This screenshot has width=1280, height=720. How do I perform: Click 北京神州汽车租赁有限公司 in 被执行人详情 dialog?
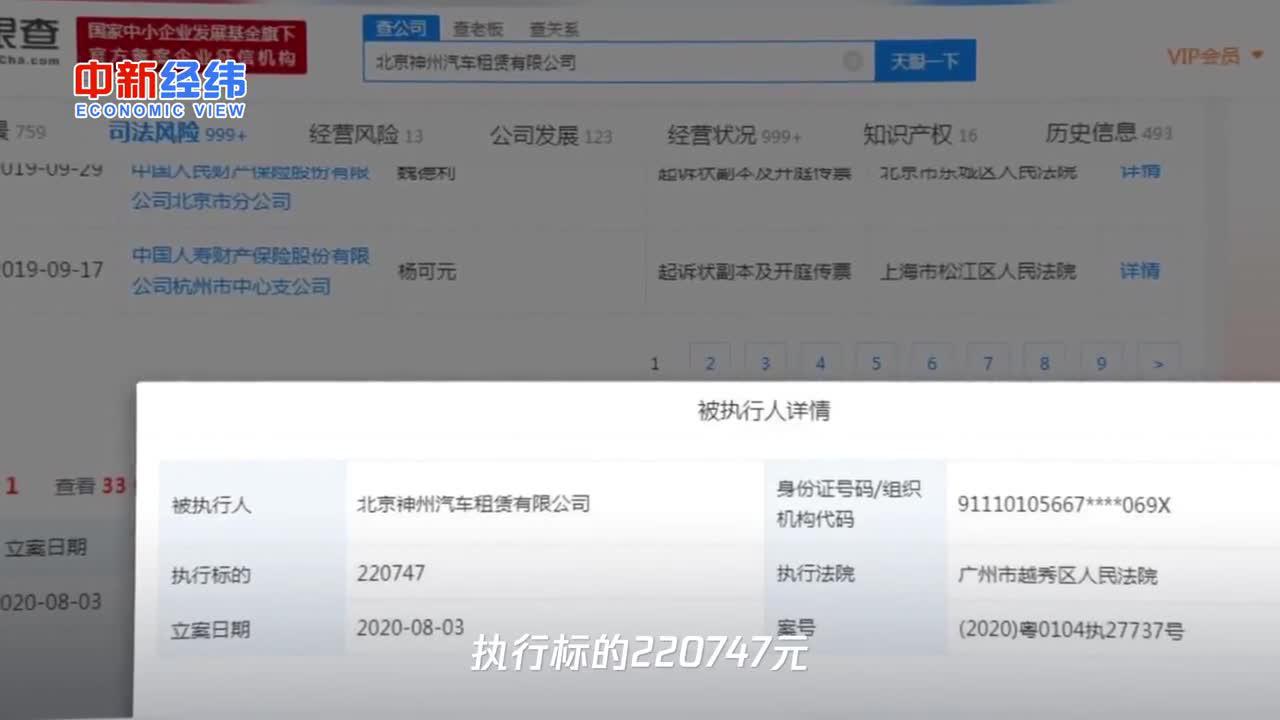[473, 504]
